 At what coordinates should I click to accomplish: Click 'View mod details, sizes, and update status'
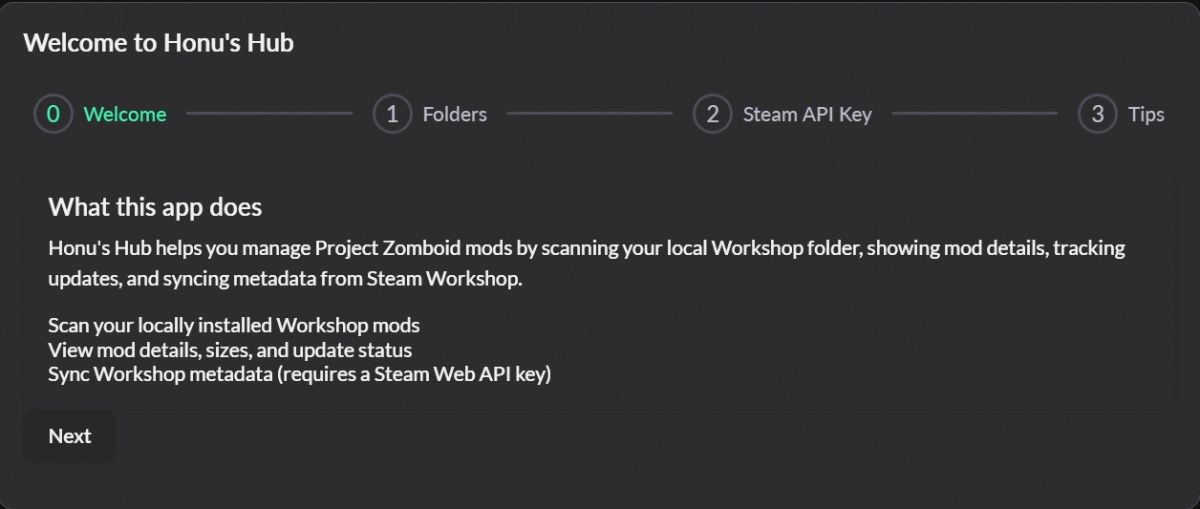click(230, 350)
